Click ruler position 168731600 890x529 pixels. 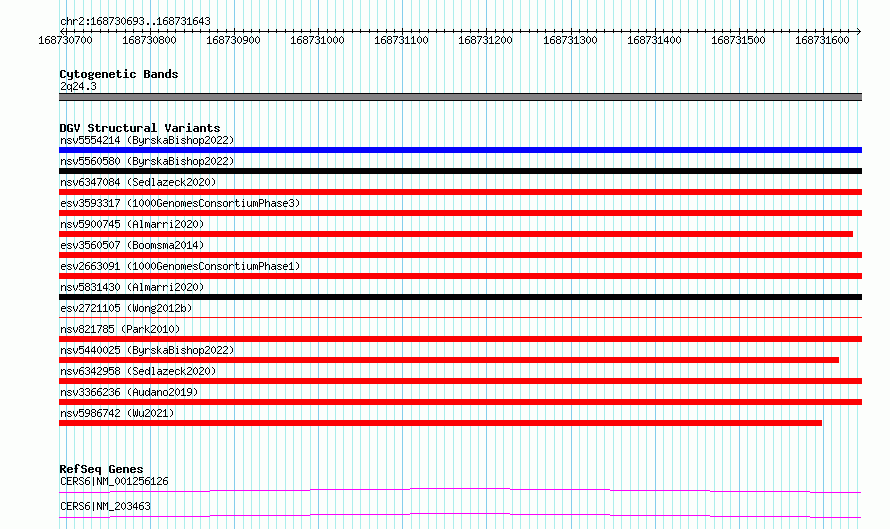(822, 40)
